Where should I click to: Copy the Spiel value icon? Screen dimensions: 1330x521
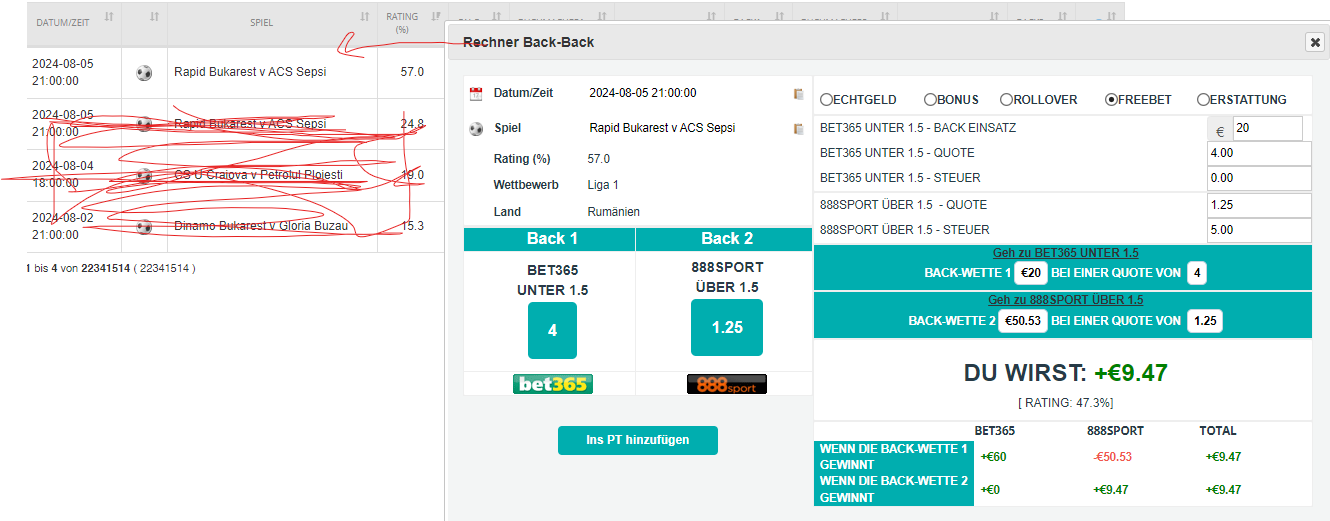[798, 129]
